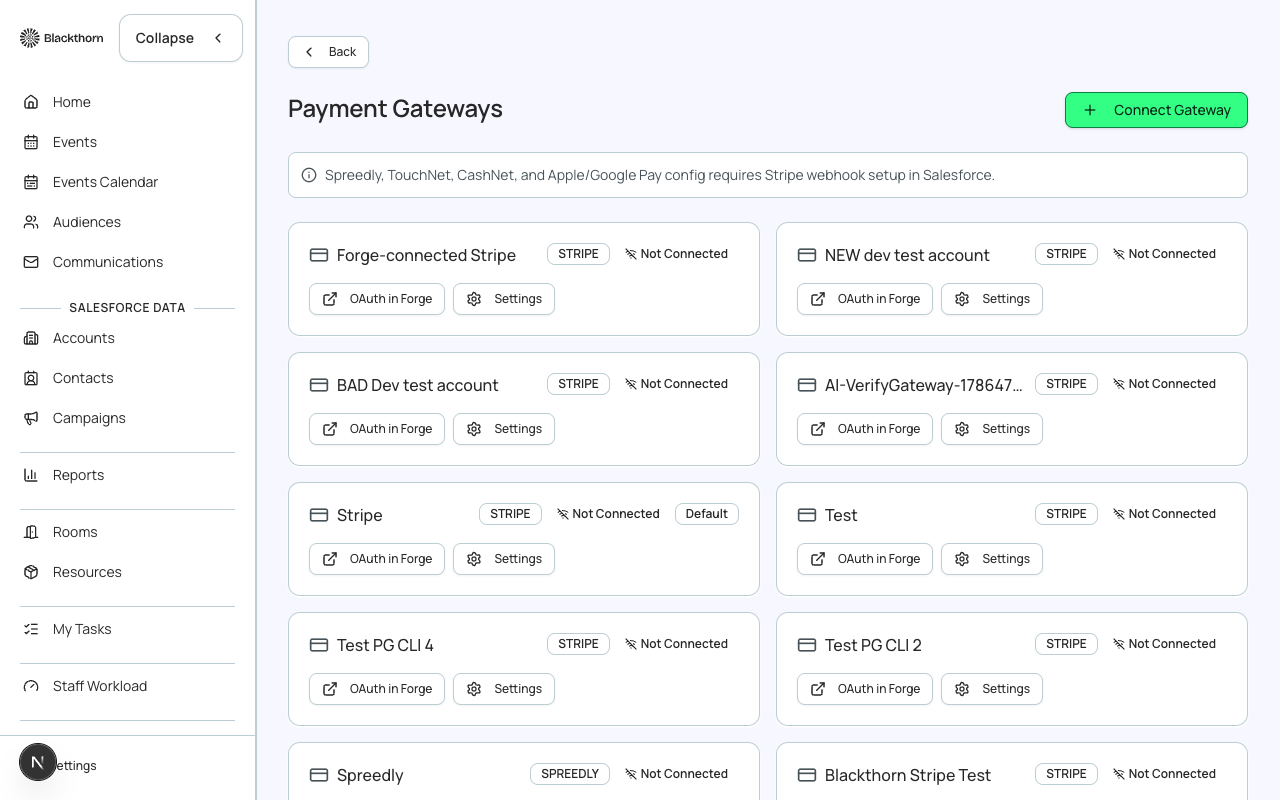Click card icon beside BAD Dev test account
This screenshot has height=800, width=1280.
coord(319,385)
